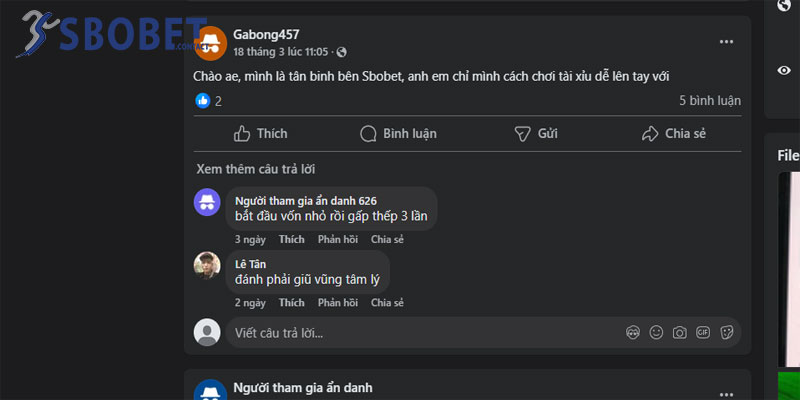Click the blue like reaction icon
Image resolution: width=800 pixels, height=400 pixels.
(203, 101)
